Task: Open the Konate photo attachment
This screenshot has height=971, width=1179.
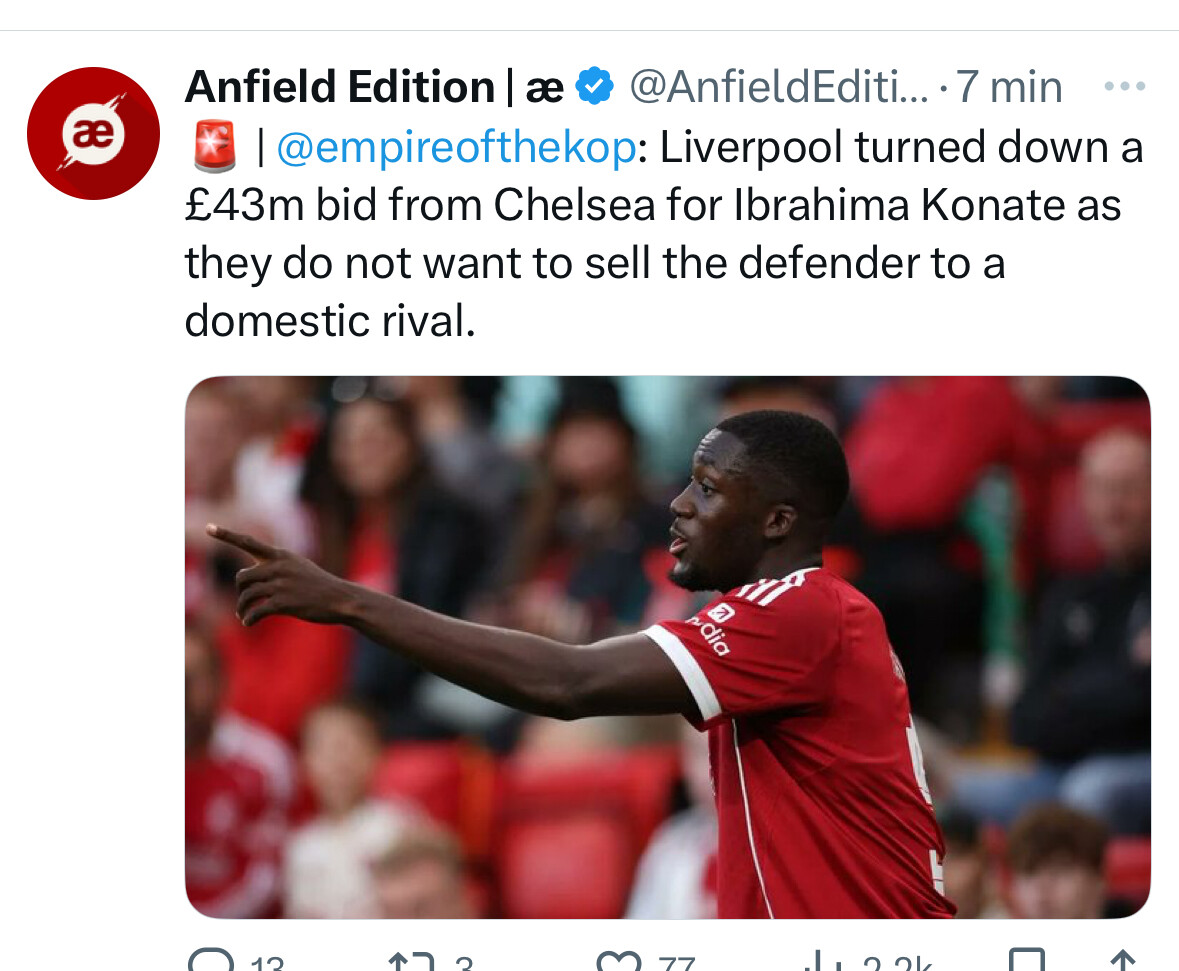Action: (667, 647)
